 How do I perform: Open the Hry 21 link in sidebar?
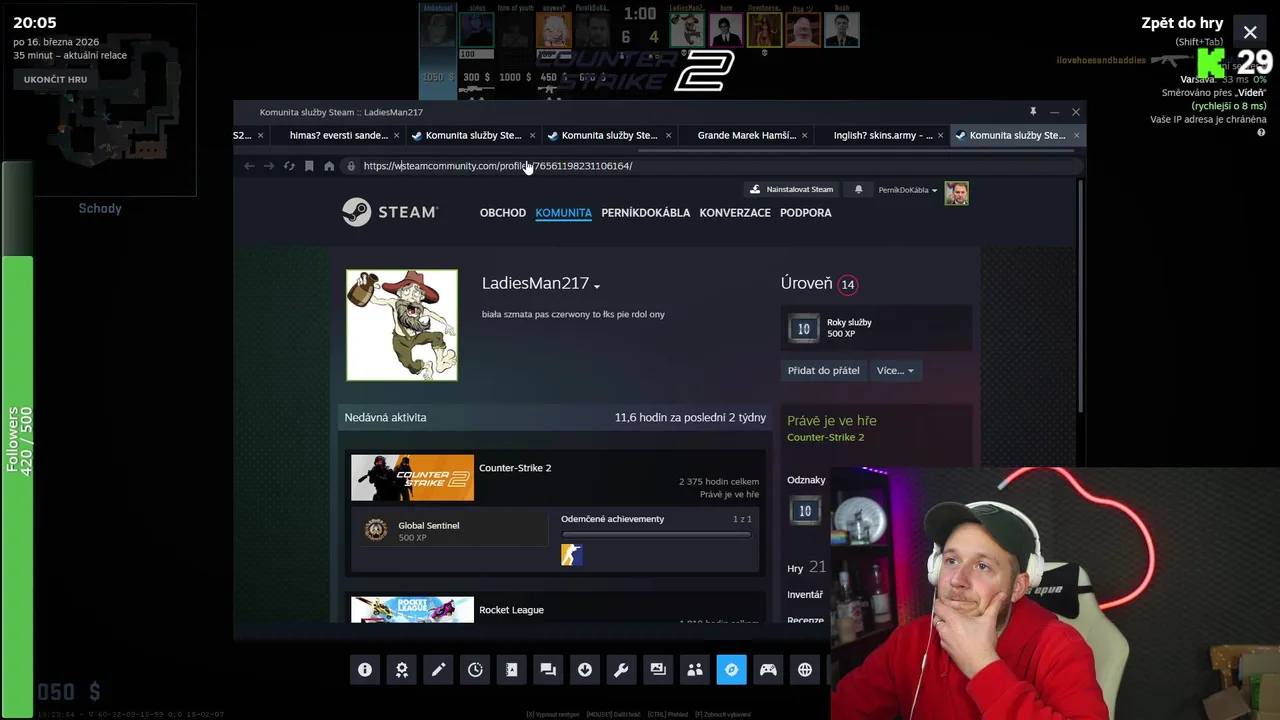(x=806, y=567)
